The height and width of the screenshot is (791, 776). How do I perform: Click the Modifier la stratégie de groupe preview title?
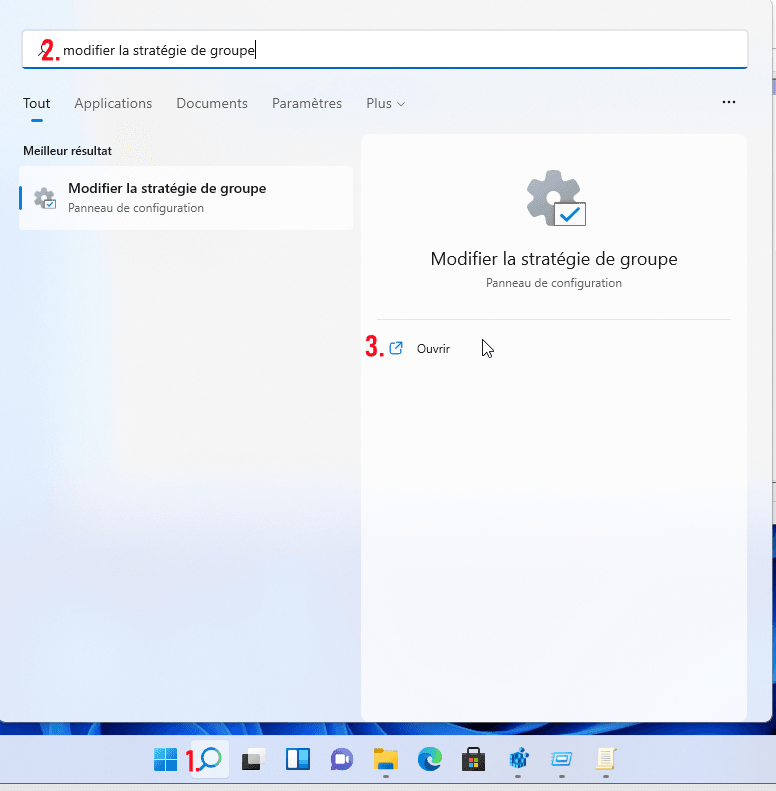(553, 259)
